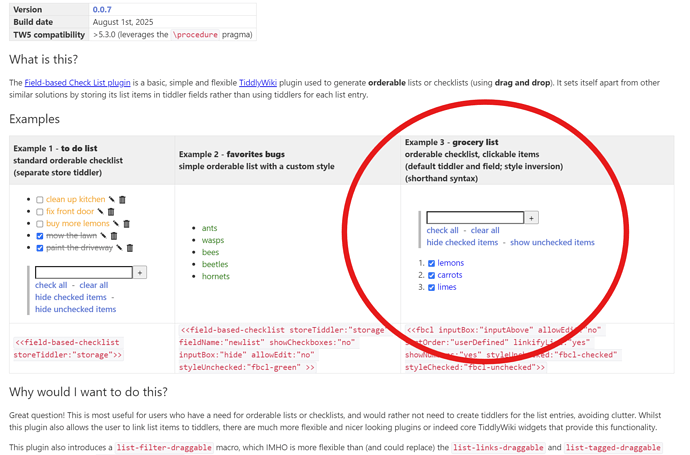690x455 pixels.
Task: Uncheck the "carrots" checkbox in grocery list
Action: tap(431, 275)
